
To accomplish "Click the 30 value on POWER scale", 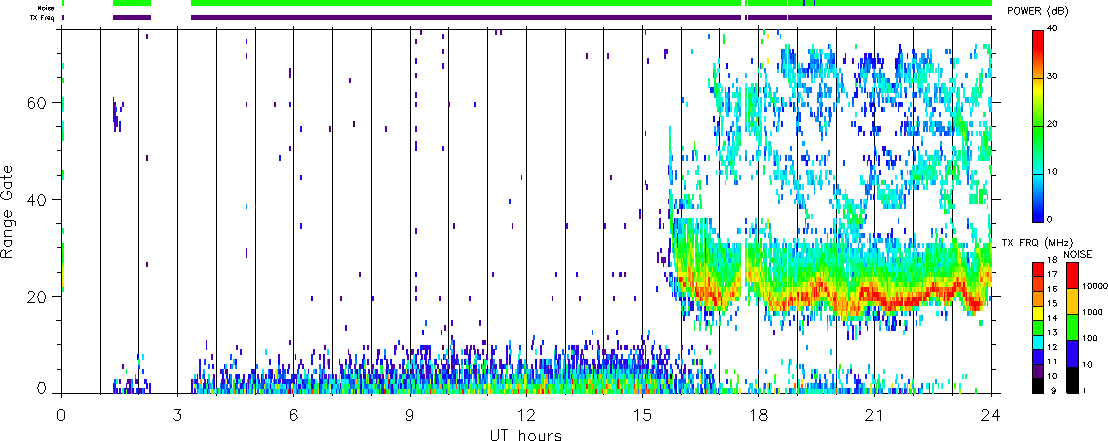I will click(1054, 78).
